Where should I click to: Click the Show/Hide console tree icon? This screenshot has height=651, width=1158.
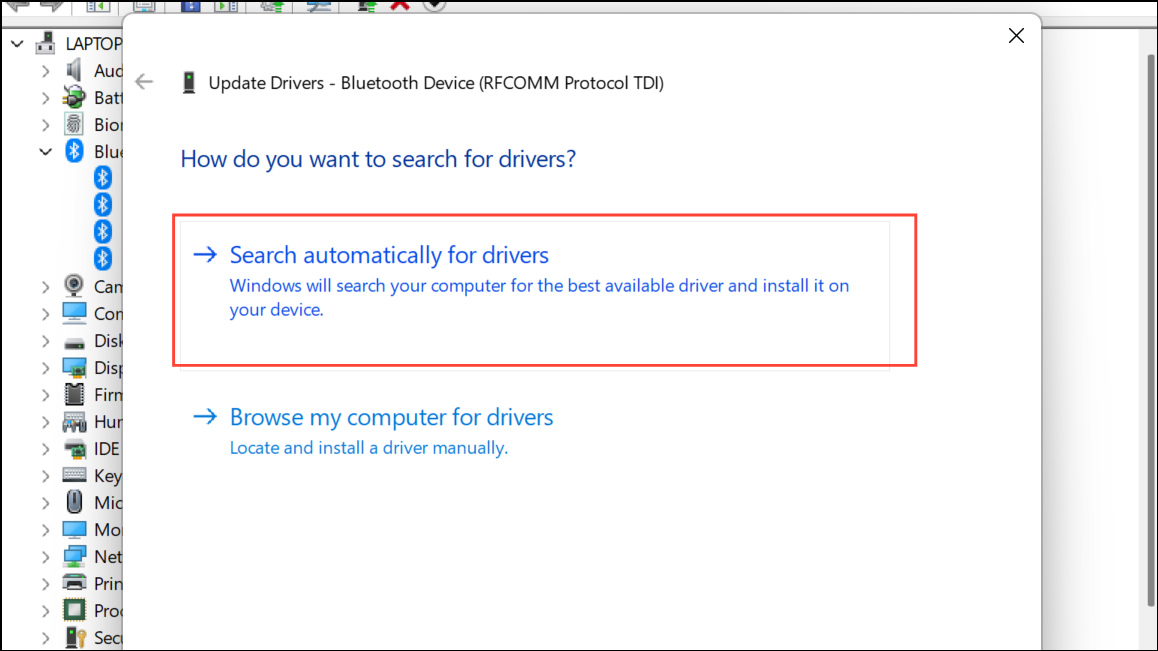click(x=96, y=5)
